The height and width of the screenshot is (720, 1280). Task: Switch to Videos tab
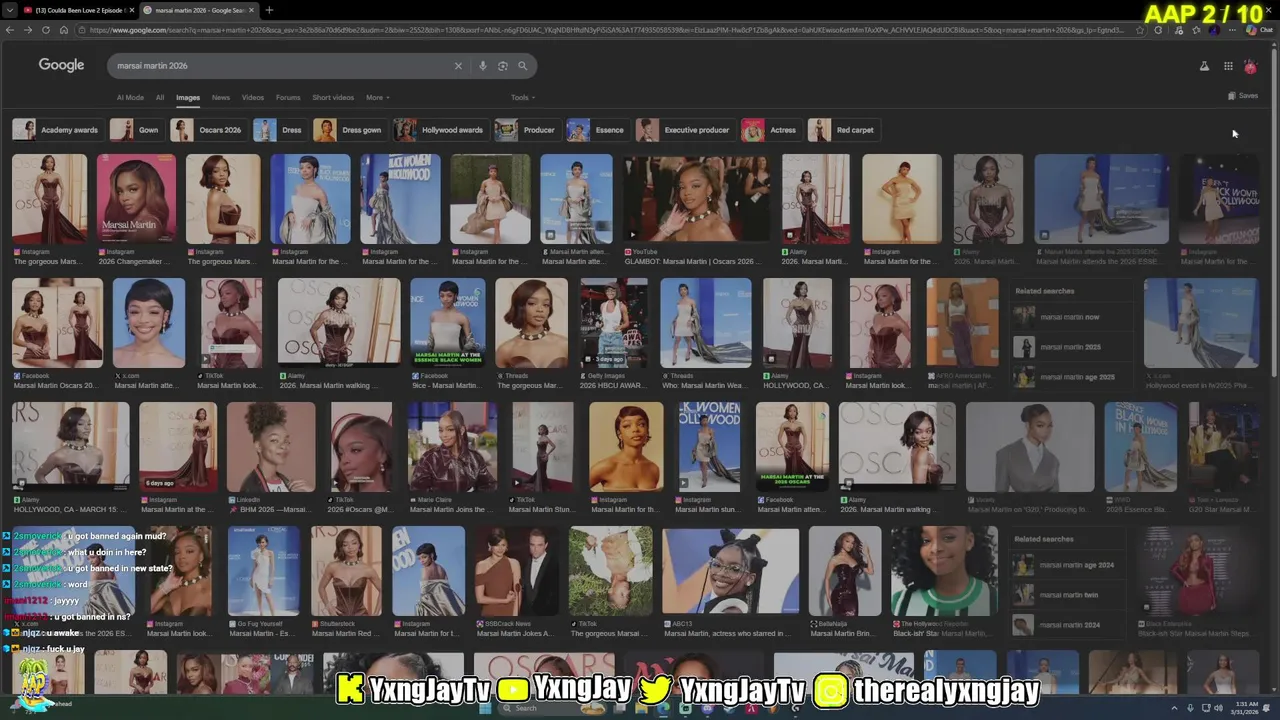[253, 98]
